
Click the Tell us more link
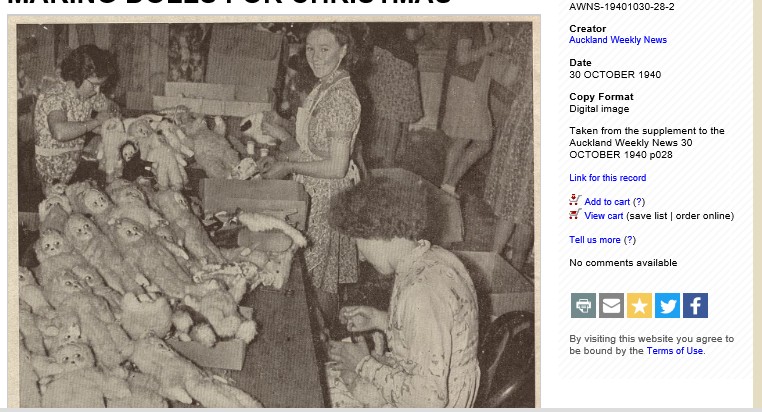point(595,240)
